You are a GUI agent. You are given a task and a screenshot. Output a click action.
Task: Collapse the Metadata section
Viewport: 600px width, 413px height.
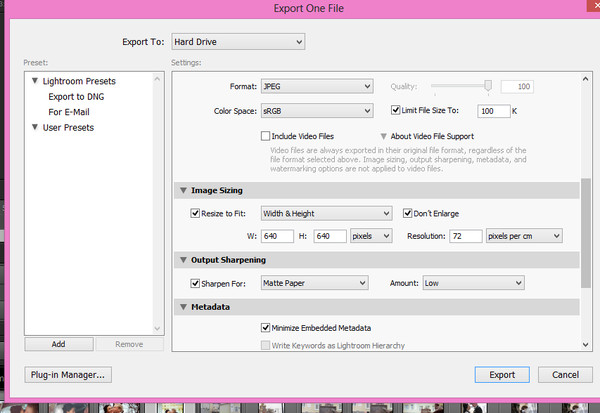point(183,307)
